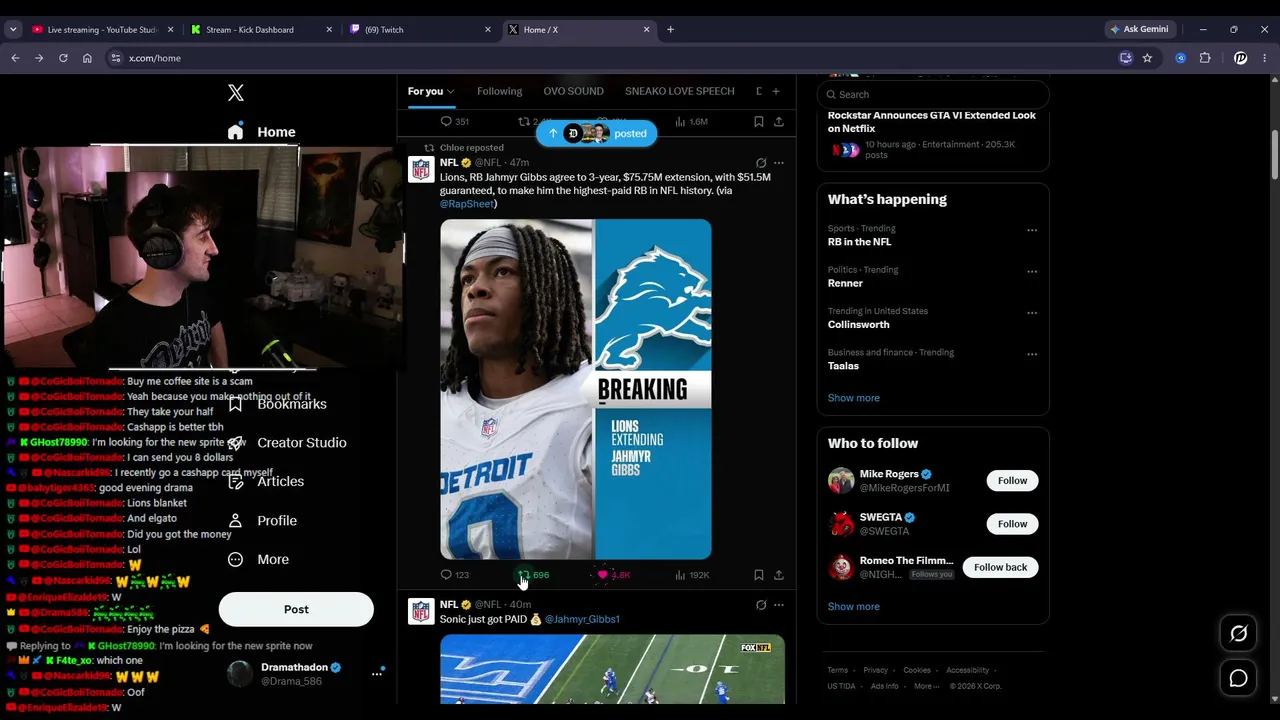Open more options for the Renner trend

(1032, 271)
